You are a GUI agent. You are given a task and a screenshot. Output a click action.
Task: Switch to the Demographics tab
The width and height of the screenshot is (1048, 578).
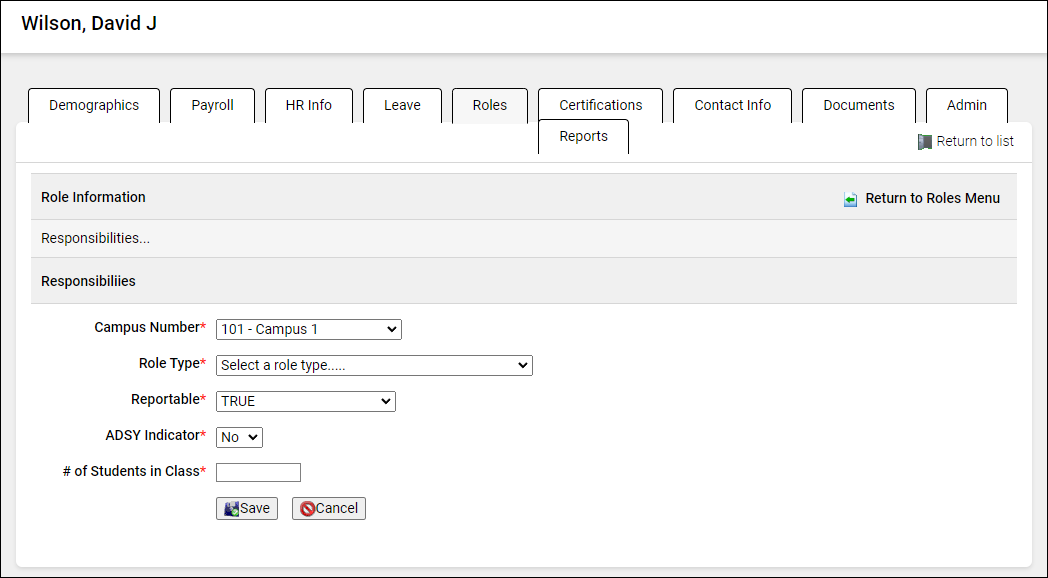[x=94, y=105]
